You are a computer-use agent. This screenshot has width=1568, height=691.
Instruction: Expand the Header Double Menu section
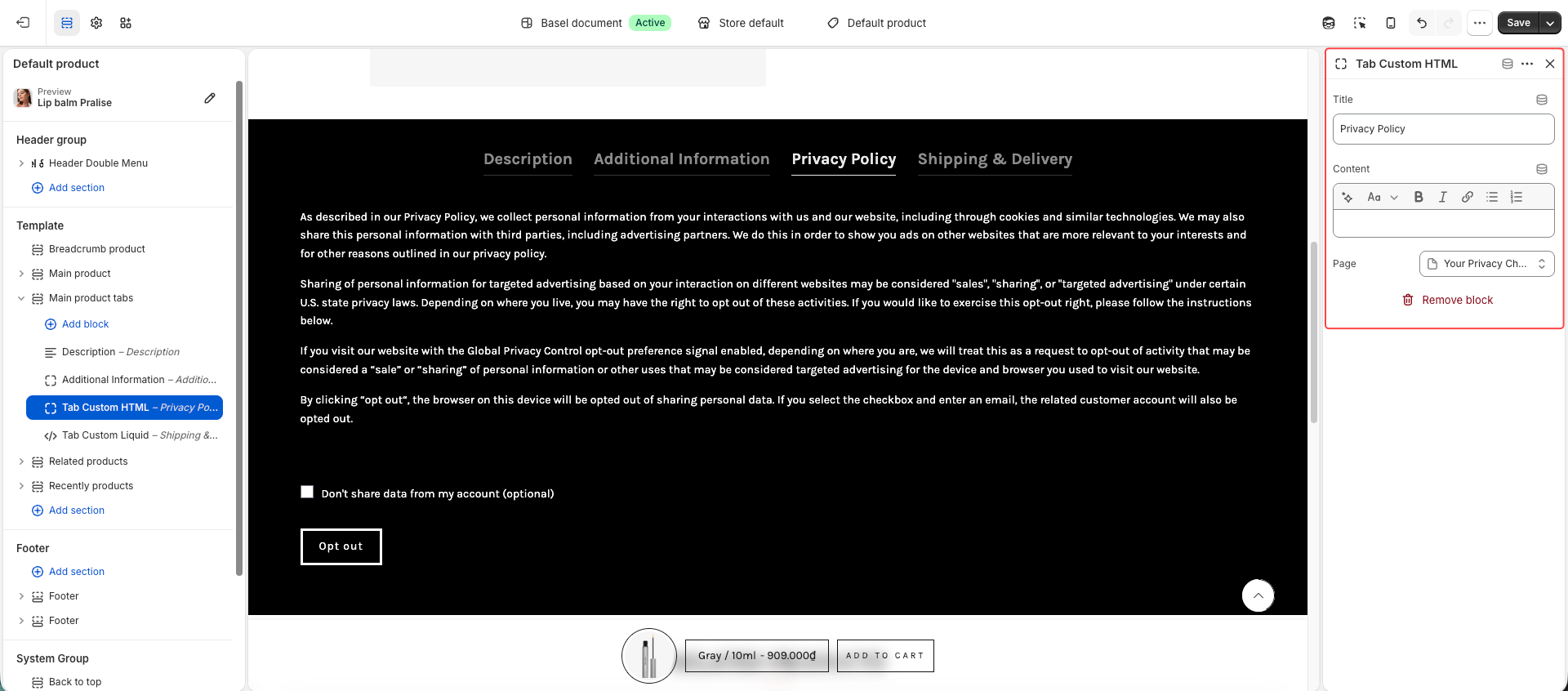click(21, 163)
